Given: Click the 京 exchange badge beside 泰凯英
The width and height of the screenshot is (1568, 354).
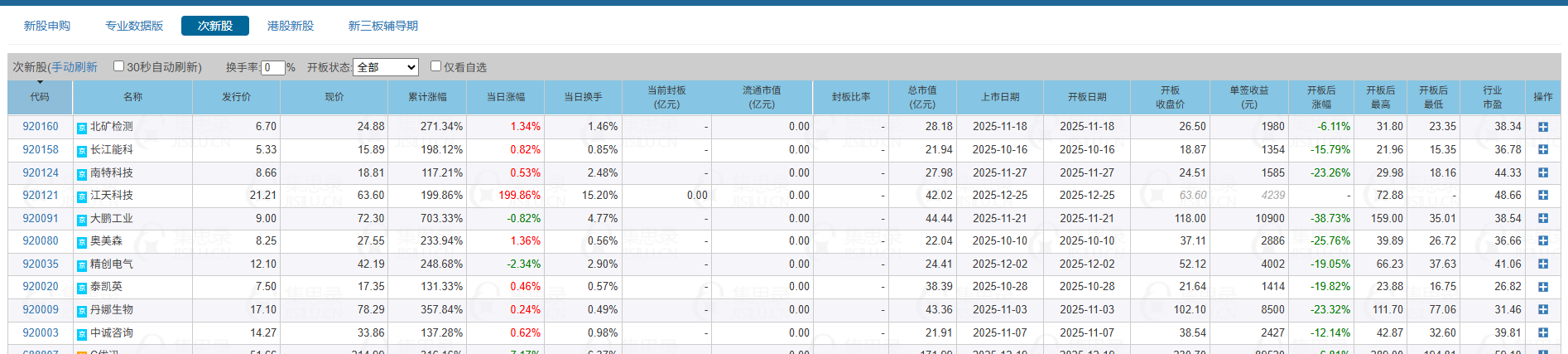Looking at the screenshot, I should (82, 288).
